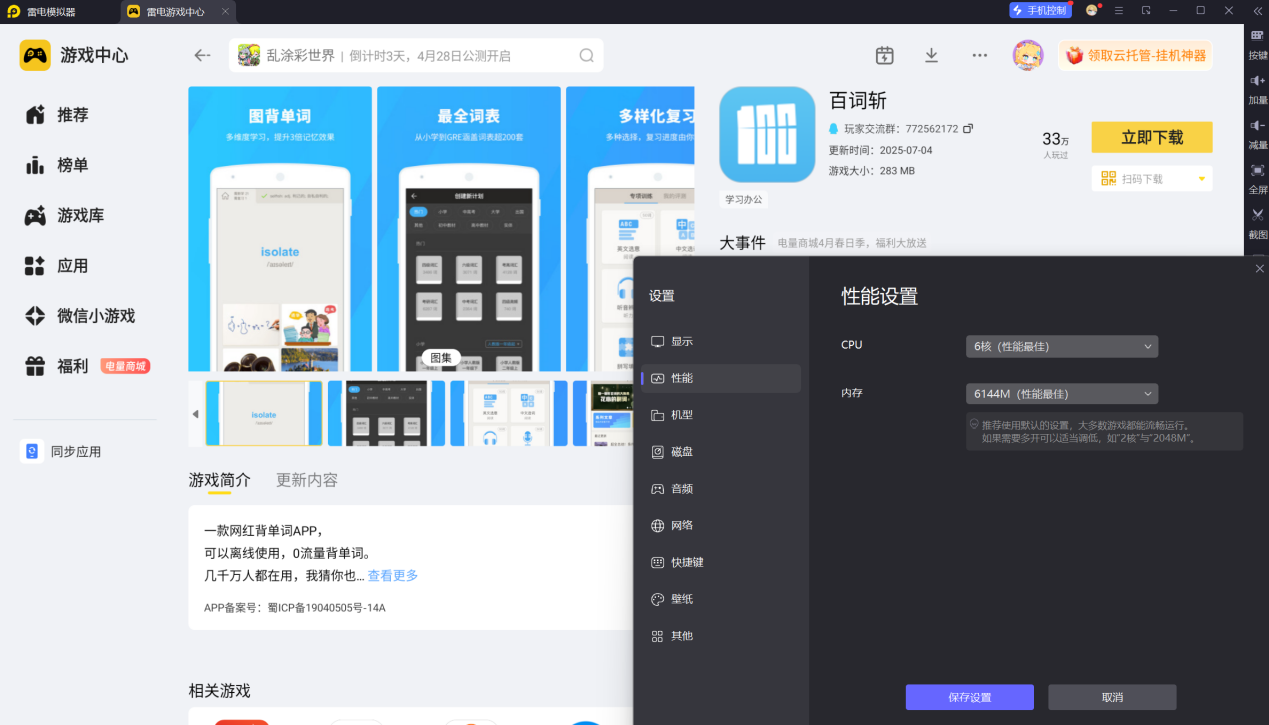Image resolution: width=1269 pixels, height=725 pixels.
Task: Click 查看更多 link in description
Action: (x=393, y=576)
